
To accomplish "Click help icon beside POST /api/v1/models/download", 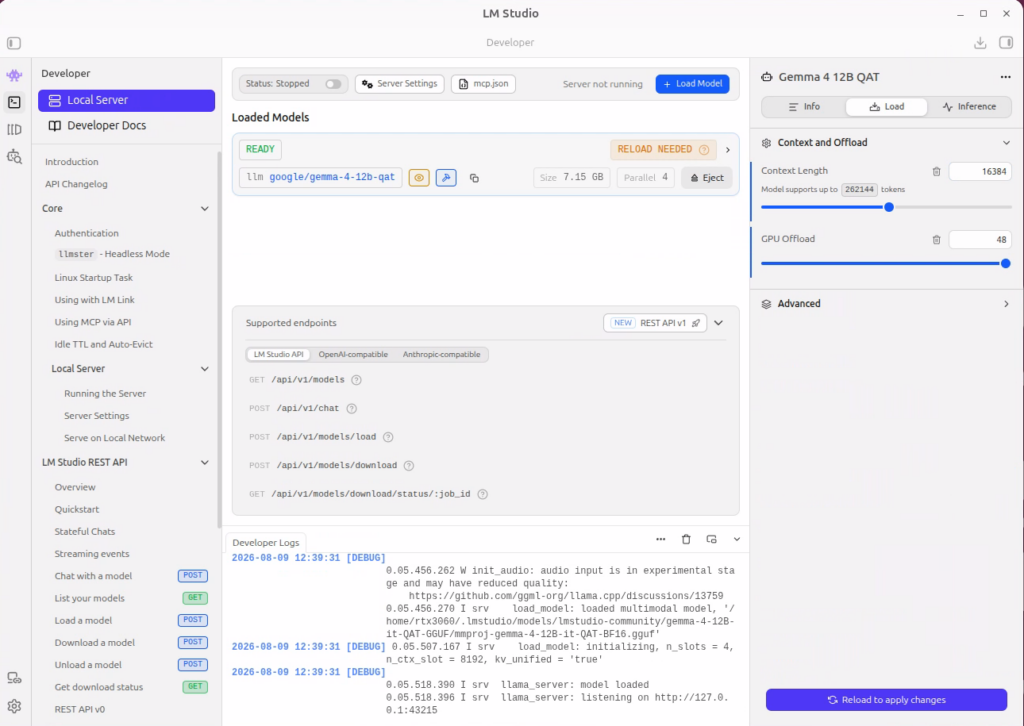I will tap(409, 466).
